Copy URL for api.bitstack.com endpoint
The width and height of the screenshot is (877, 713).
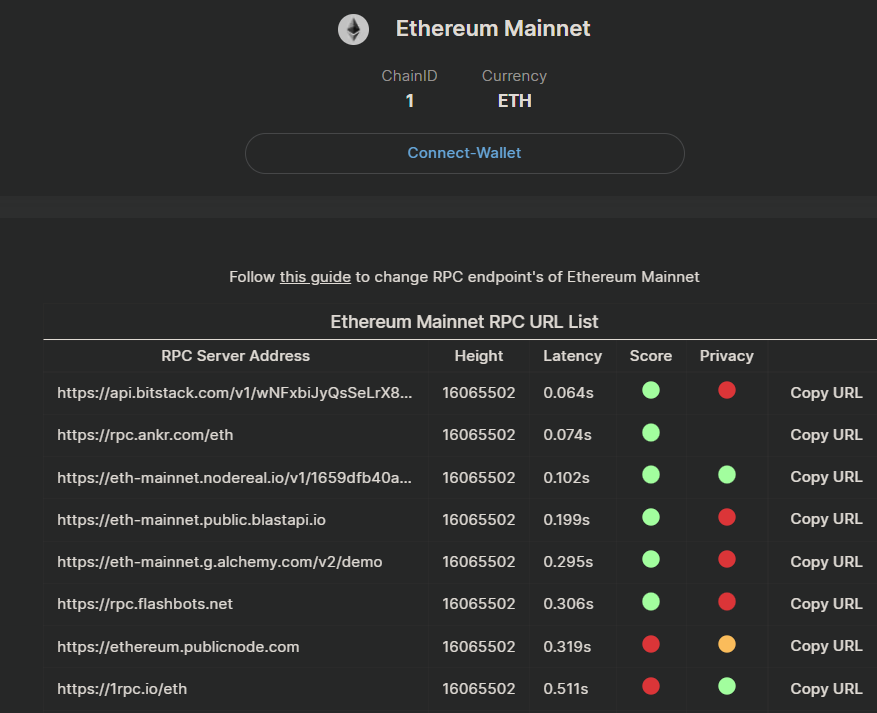826,393
